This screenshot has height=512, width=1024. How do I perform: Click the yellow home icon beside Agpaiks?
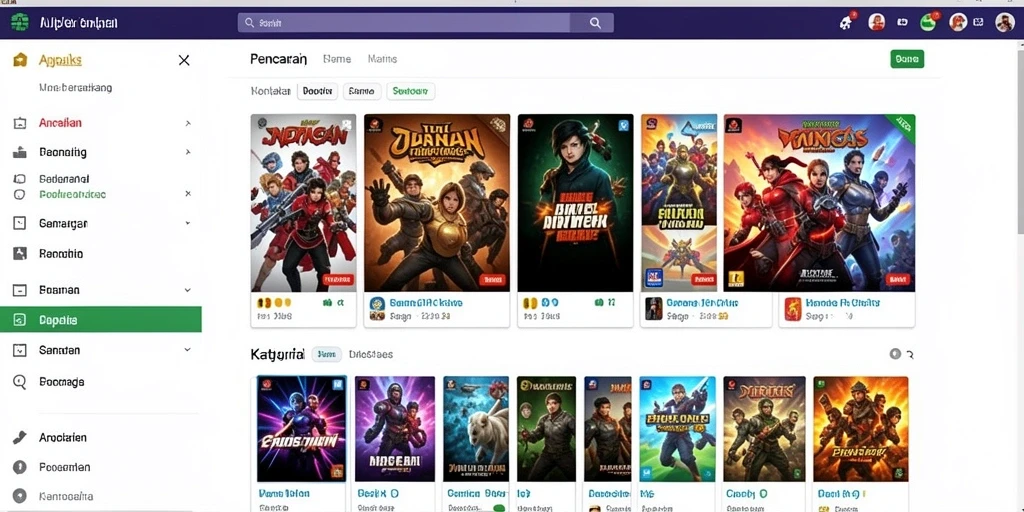(20, 60)
